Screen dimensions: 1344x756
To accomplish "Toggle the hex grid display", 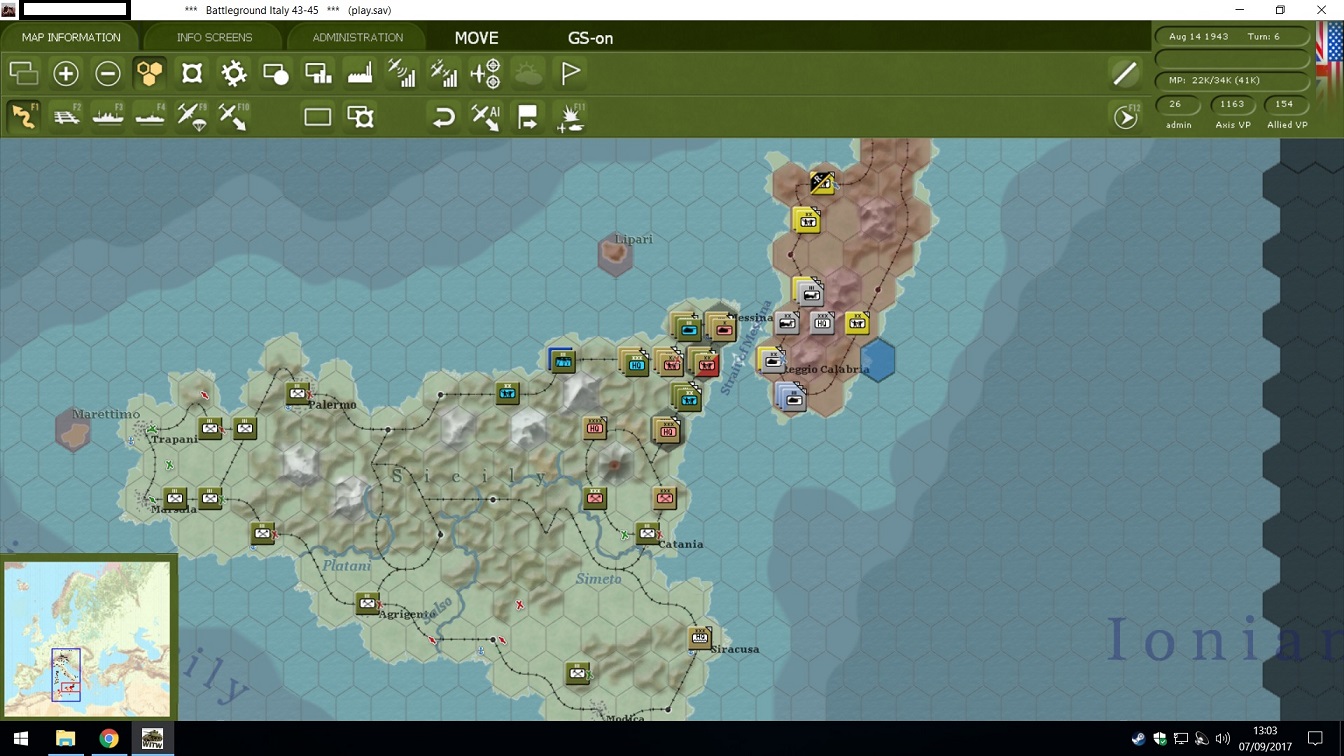I will tap(150, 73).
